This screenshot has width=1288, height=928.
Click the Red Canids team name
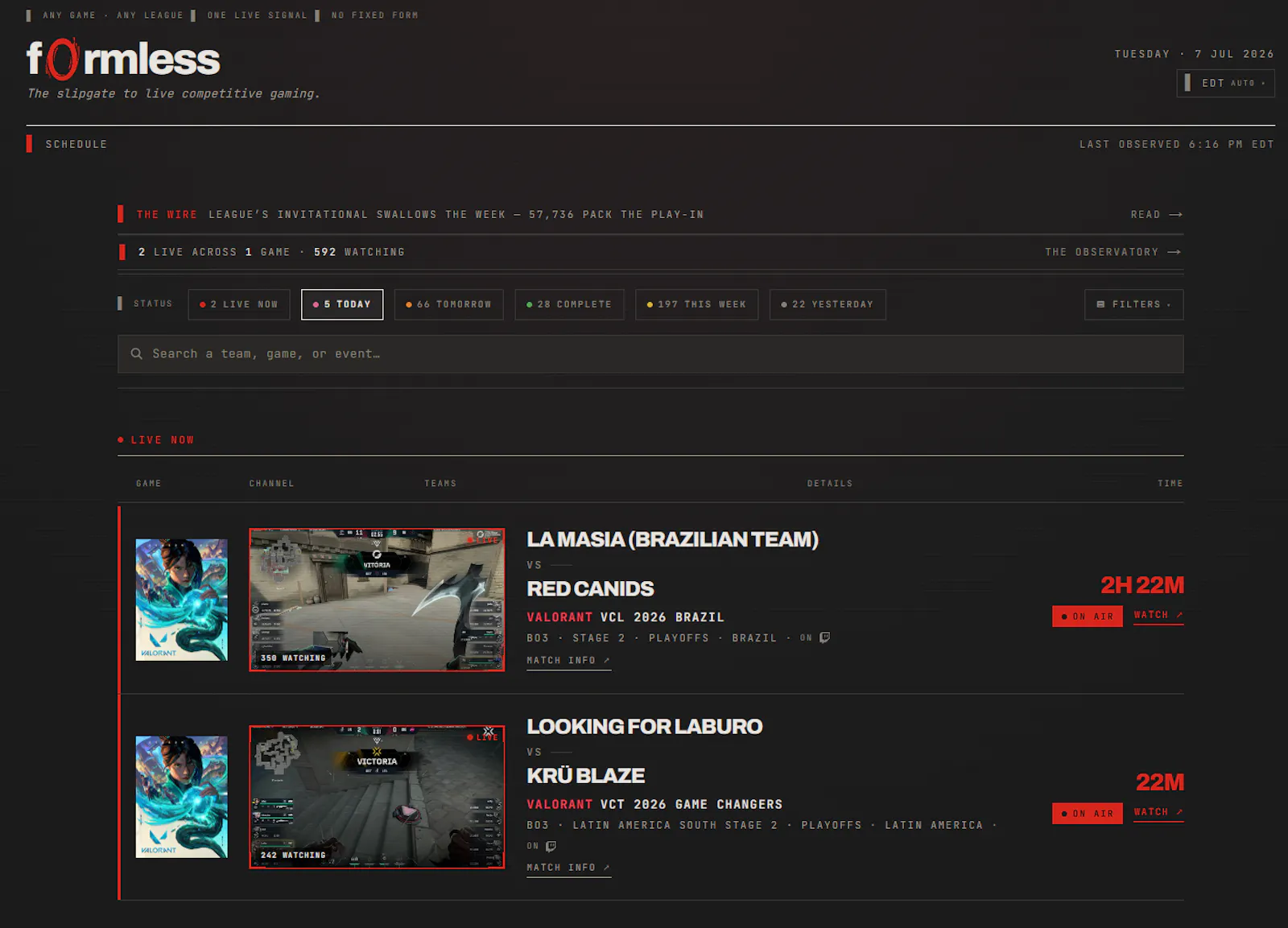(x=590, y=588)
